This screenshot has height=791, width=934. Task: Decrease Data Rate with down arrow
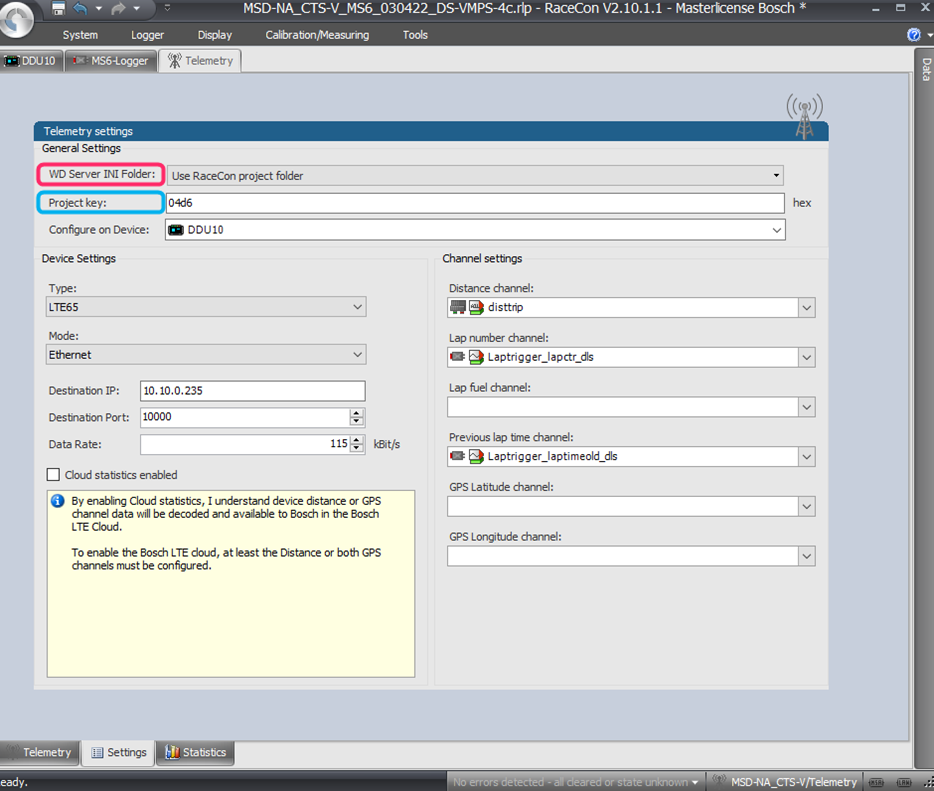click(356, 449)
